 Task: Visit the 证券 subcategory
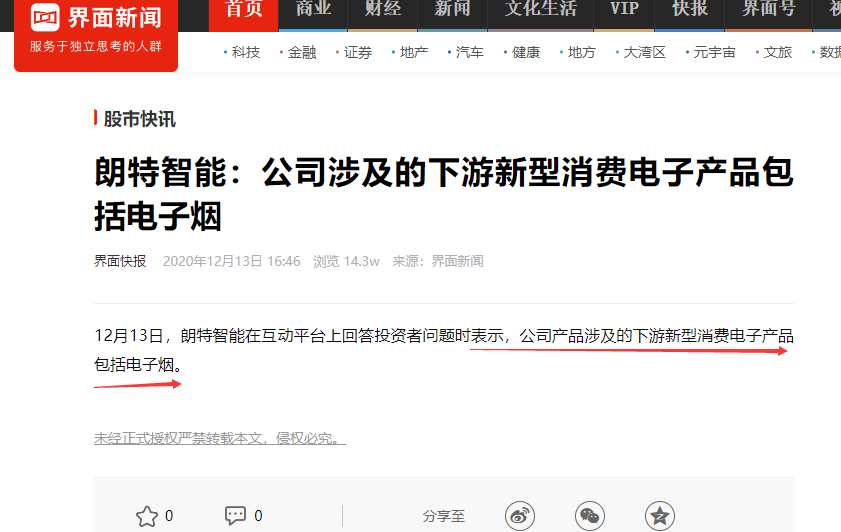(354, 52)
